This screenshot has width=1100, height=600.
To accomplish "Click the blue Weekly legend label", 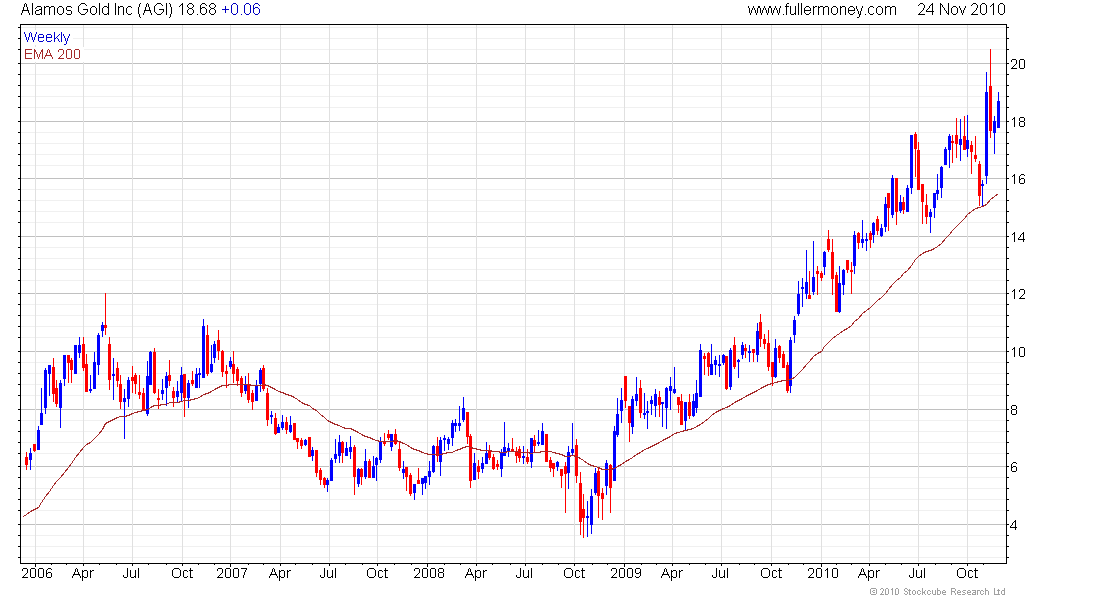I will (47, 37).
